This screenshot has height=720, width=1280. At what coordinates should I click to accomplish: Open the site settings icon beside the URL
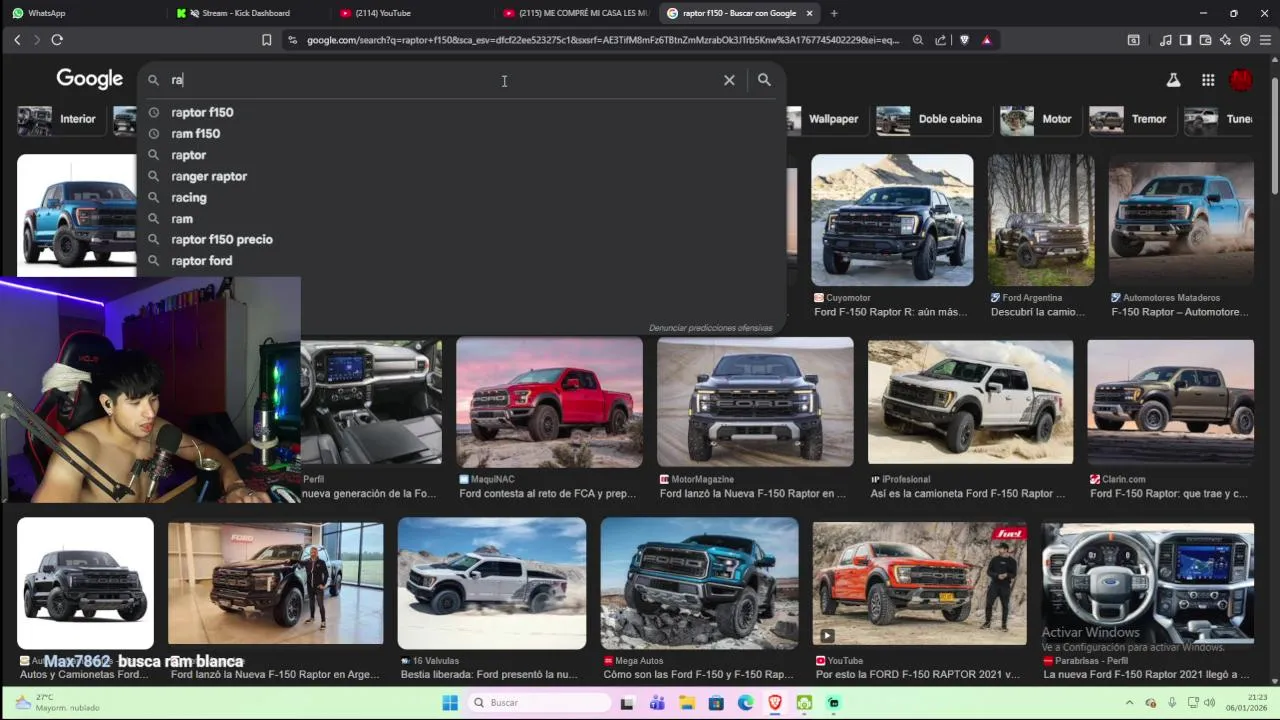coord(292,40)
